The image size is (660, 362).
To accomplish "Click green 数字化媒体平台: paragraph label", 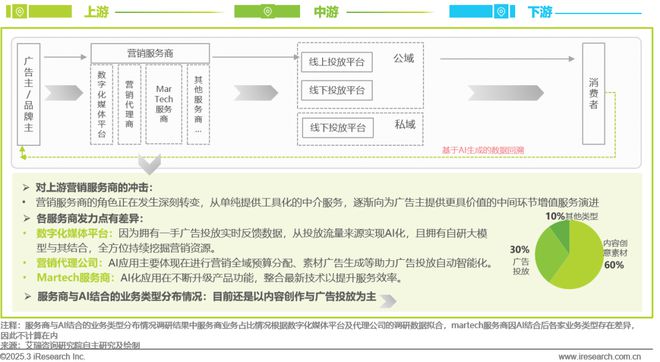I will click(x=75, y=233).
